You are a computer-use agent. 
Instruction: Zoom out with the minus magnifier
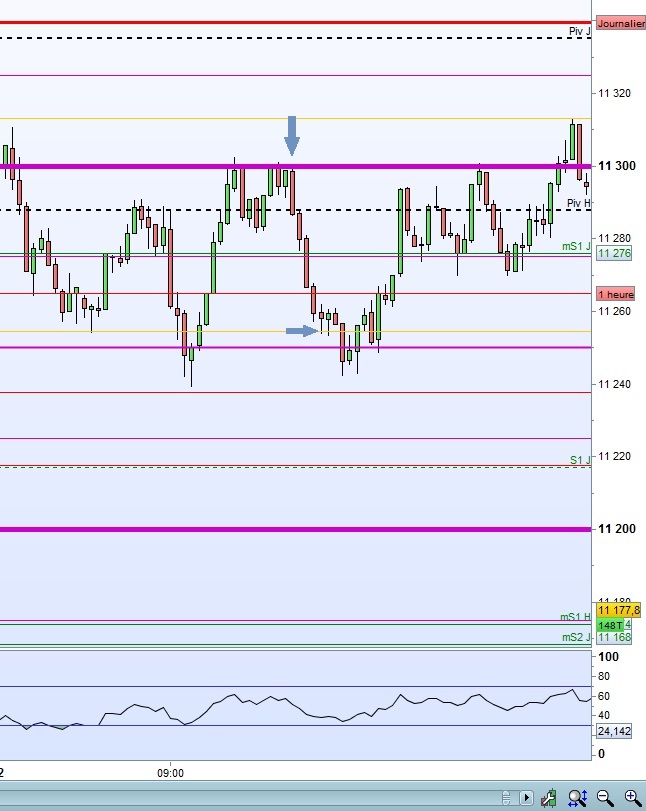point(605,798)
